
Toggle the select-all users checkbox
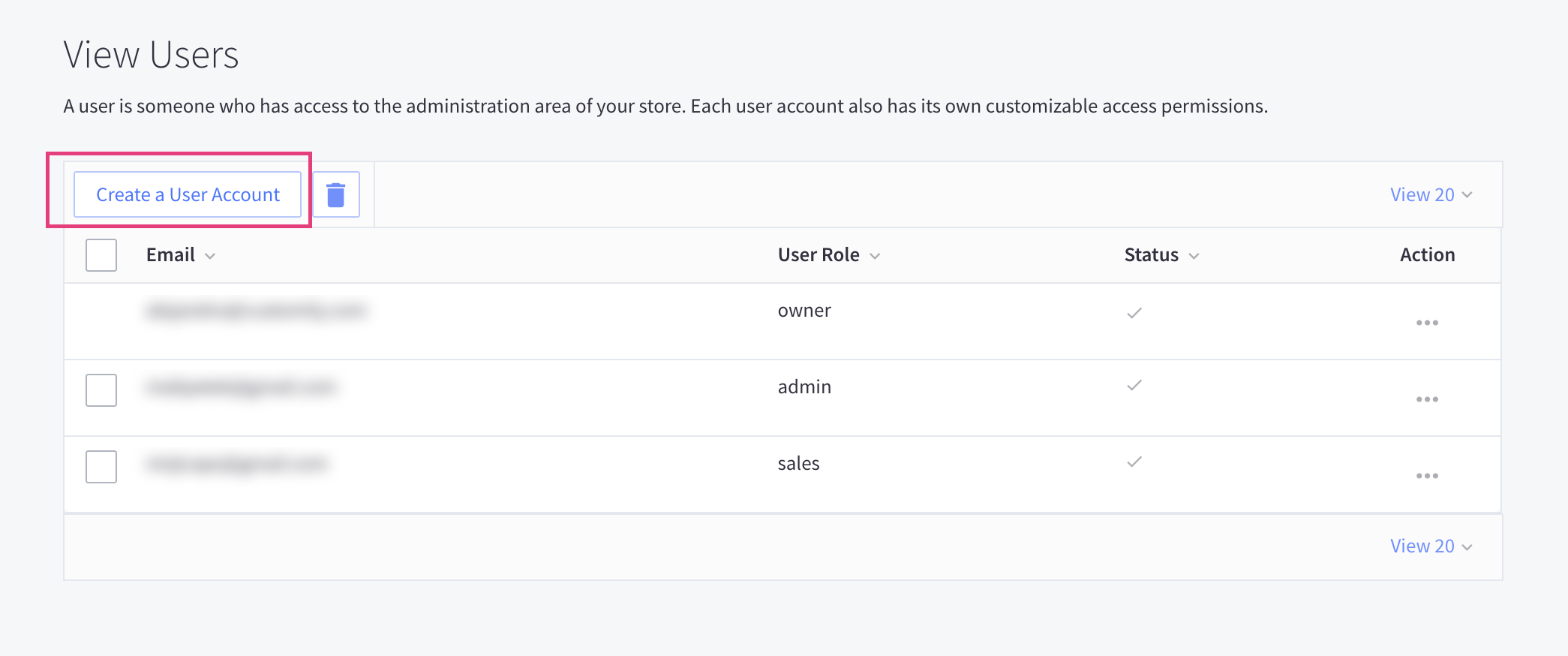(101, 255)
